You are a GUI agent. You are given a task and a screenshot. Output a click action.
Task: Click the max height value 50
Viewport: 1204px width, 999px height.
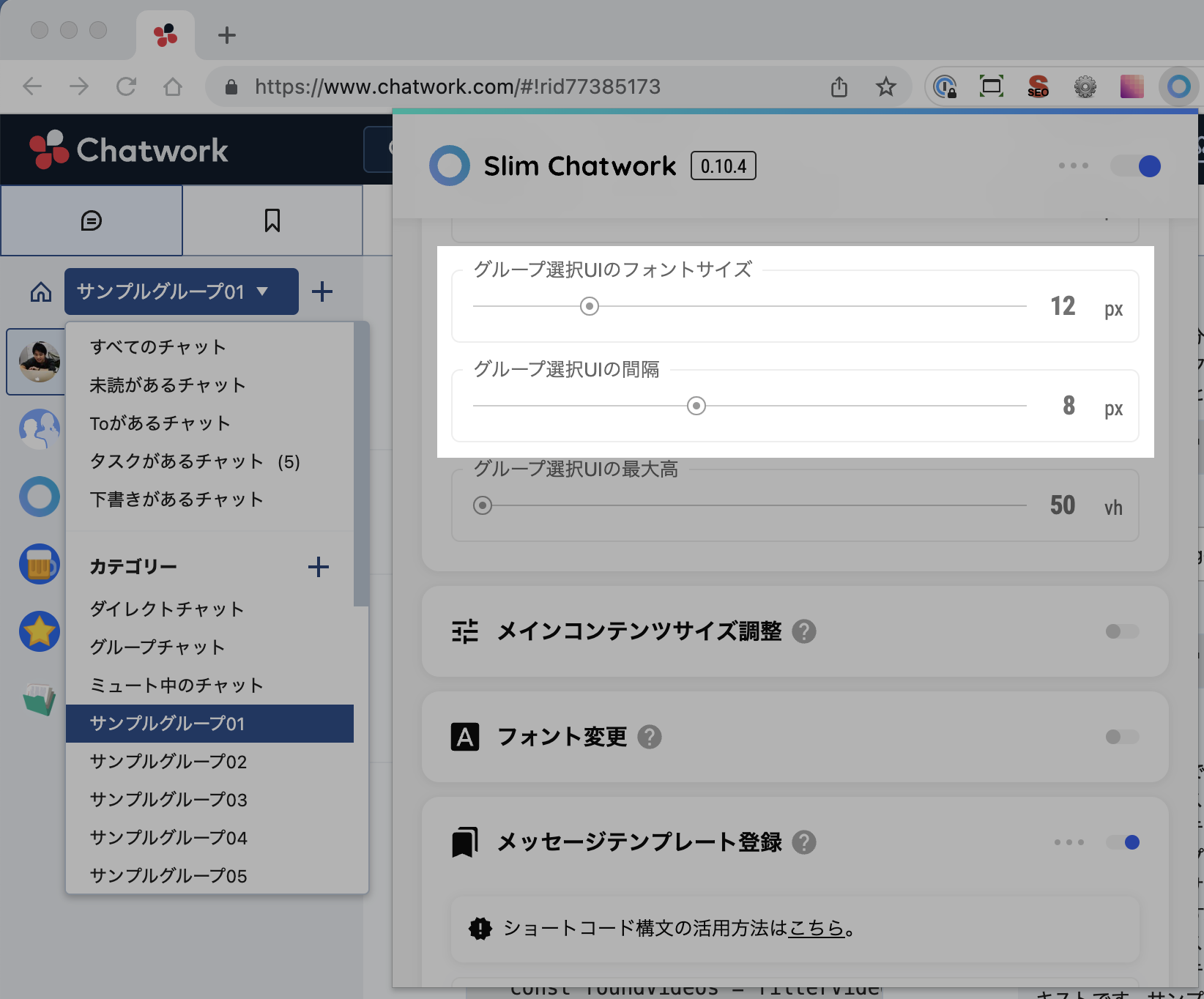pyautogui.click(x=1063, y=505)
